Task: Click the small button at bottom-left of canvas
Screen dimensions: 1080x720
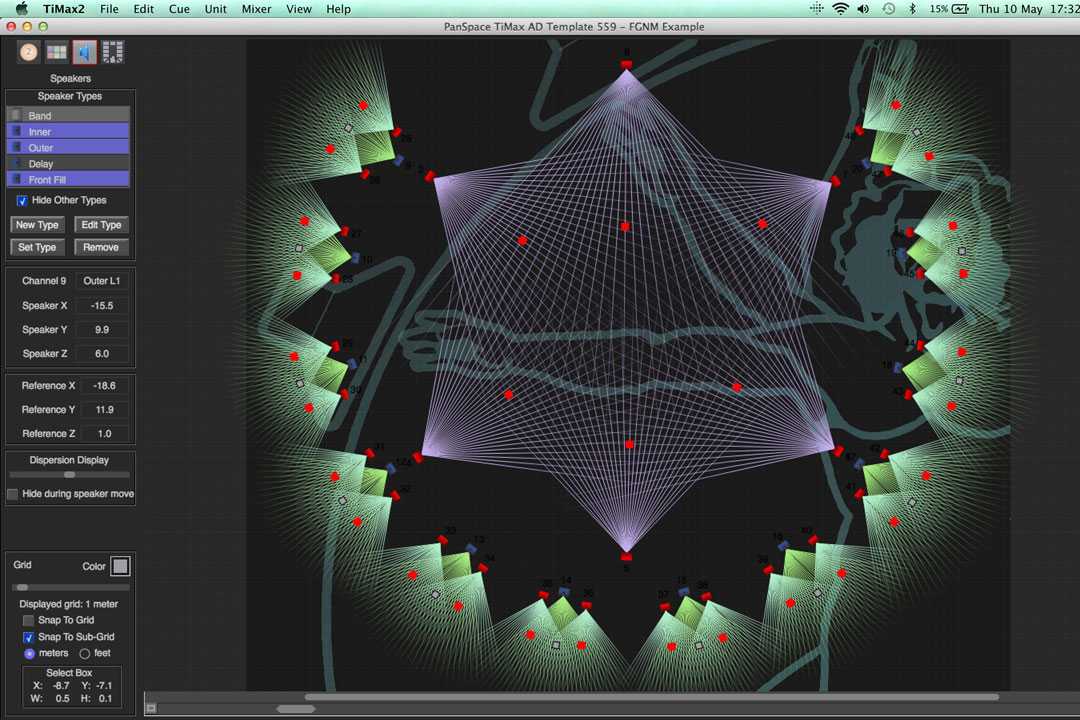Action: pyautogui.click(x=151, y=708)
